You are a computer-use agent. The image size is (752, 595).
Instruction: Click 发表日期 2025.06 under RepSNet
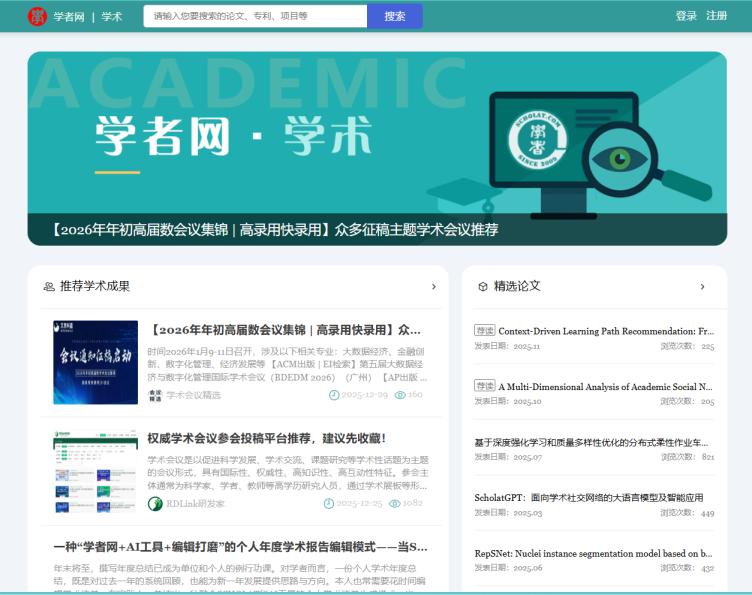pos(508,568)
